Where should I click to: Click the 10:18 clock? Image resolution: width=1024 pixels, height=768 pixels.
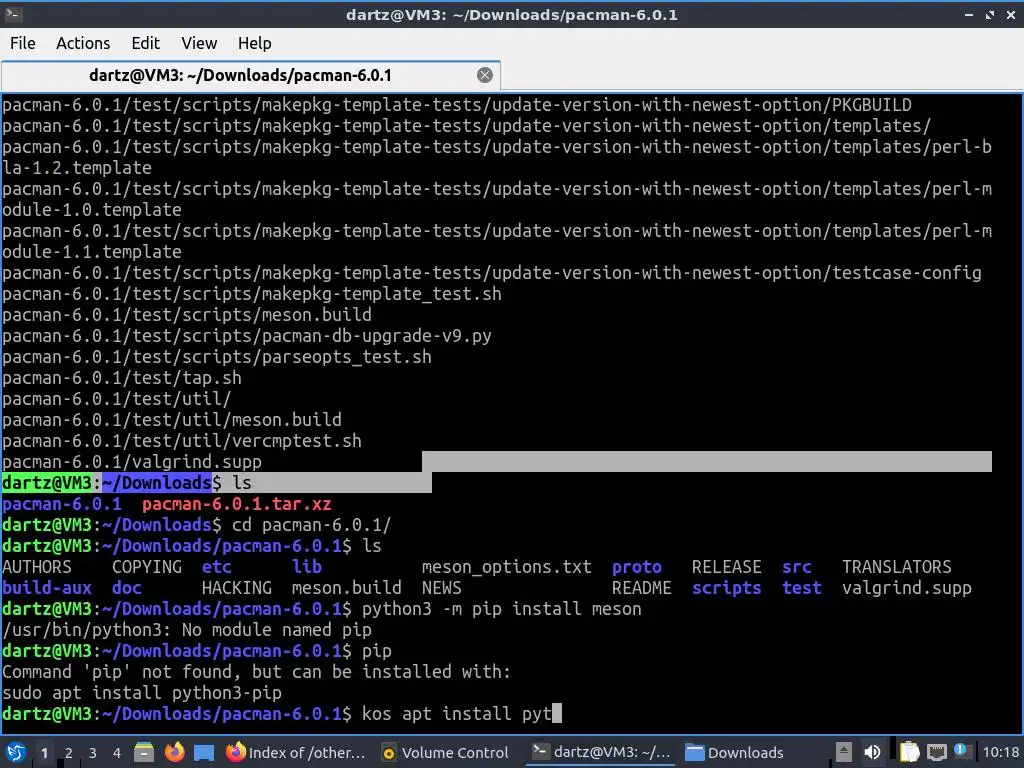pos(1001,752)
